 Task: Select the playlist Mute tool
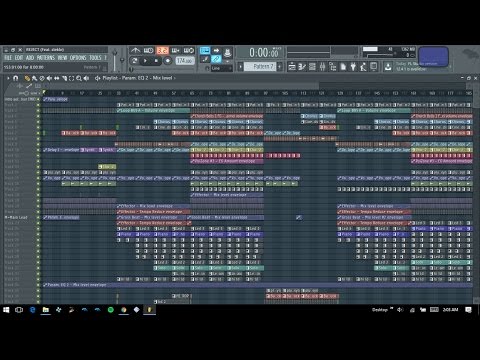tap(49, 78)
